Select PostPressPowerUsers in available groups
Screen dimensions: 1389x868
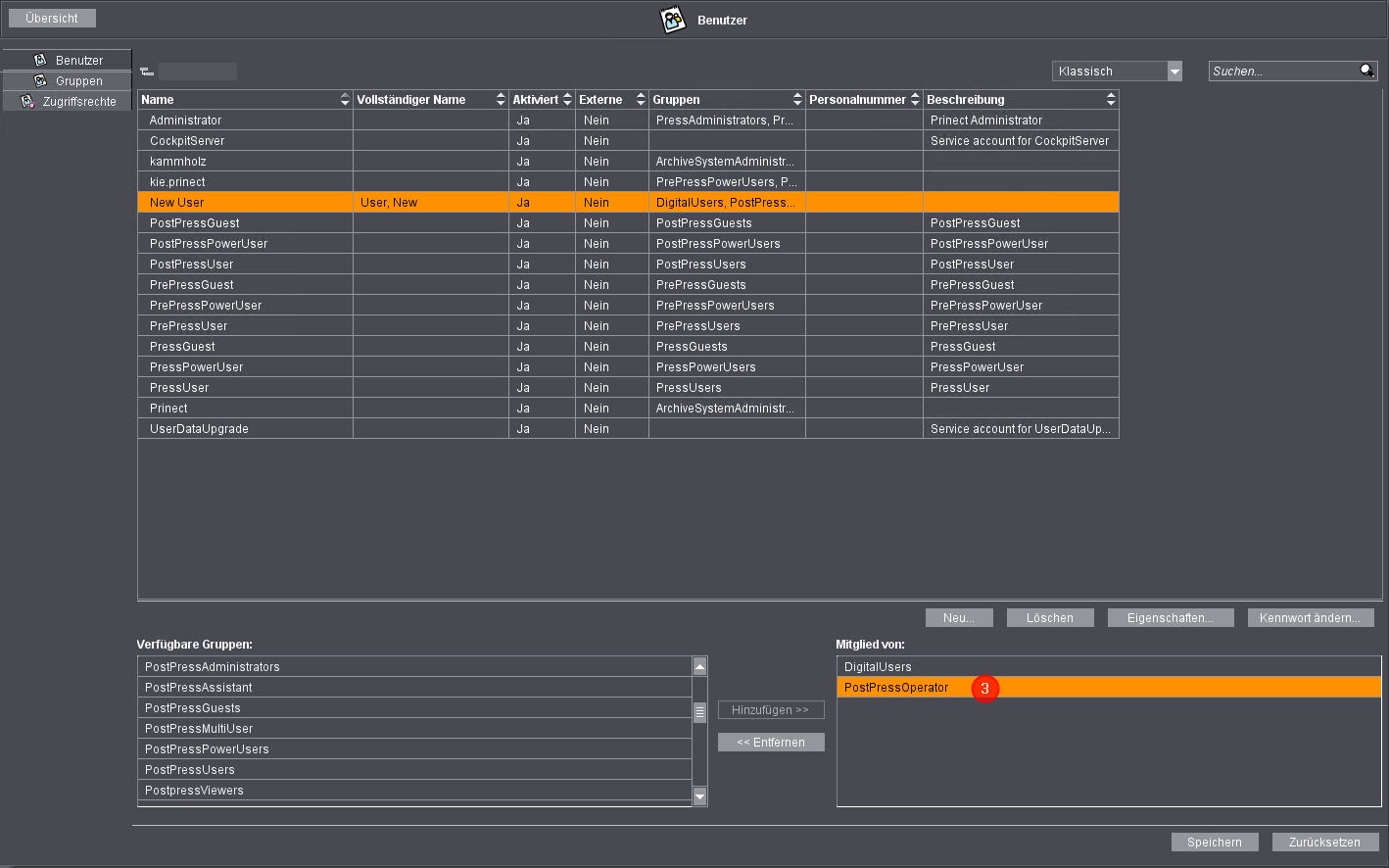coord(414,748)
